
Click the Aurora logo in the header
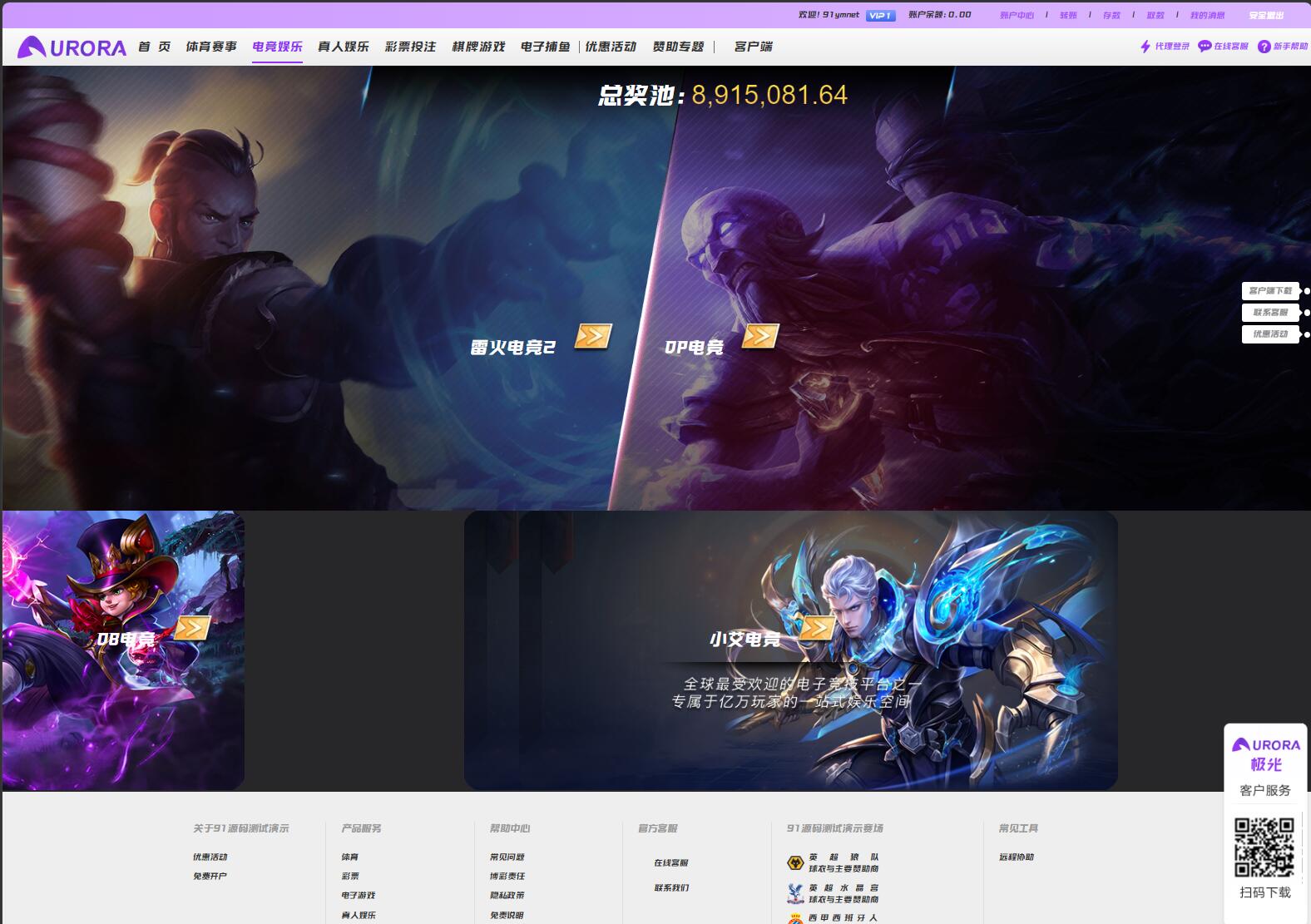(x=72, y=47)
